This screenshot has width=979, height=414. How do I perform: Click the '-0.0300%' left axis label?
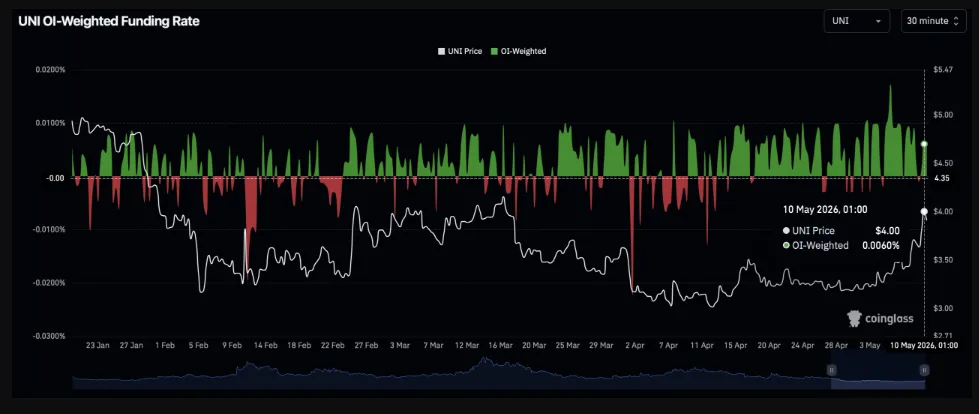pos(50,336)
